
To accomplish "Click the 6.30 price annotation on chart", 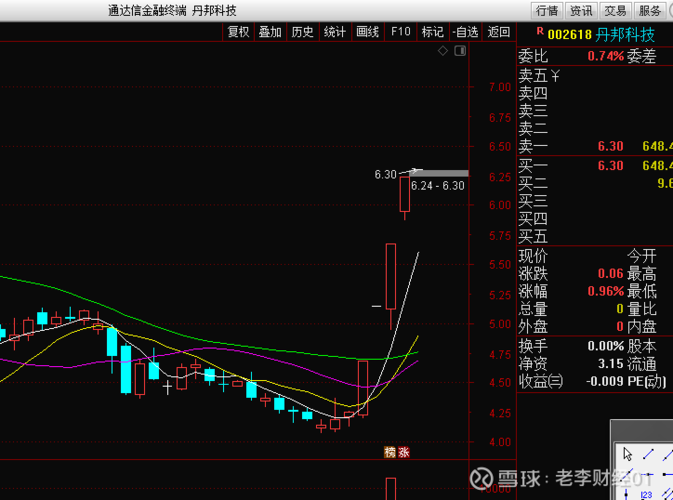I will click(385, 175).
